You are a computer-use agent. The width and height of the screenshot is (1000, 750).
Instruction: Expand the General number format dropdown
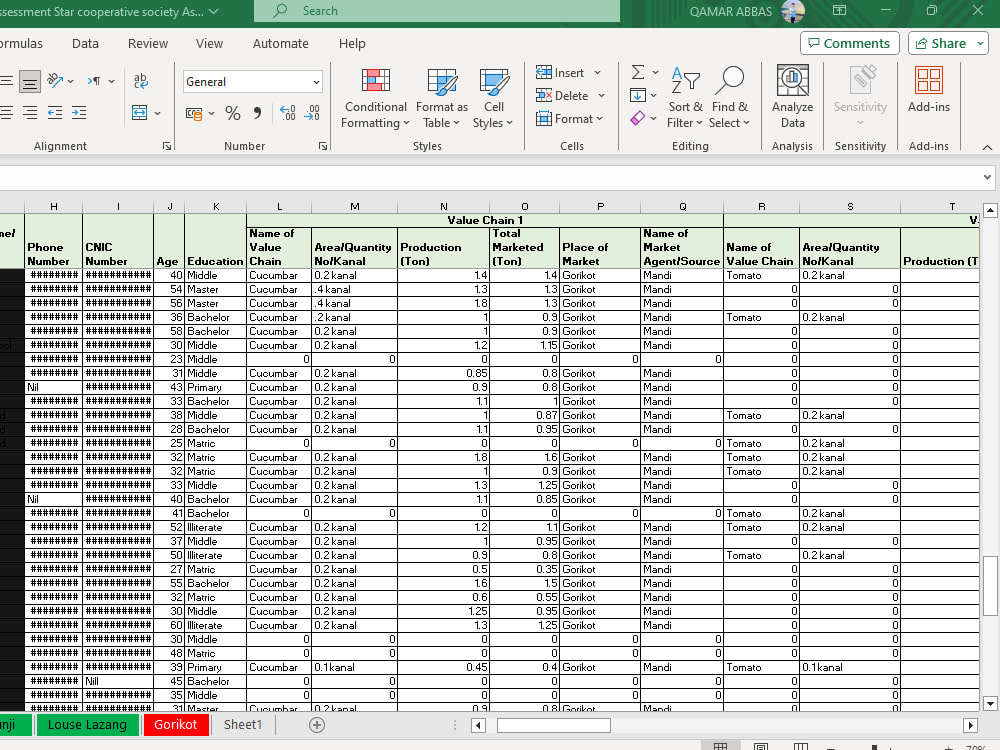[316, 82]
